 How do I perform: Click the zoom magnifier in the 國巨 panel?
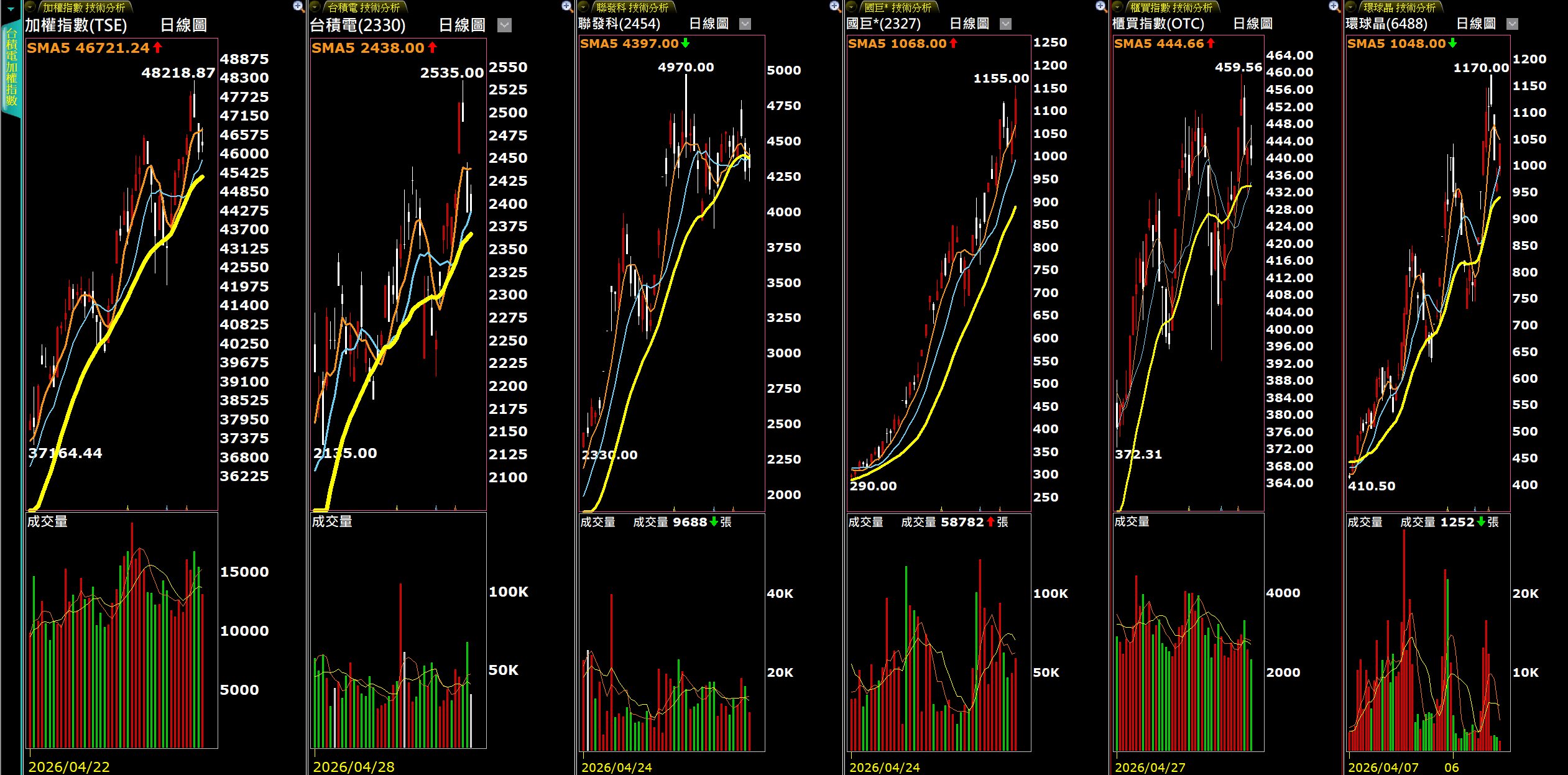click(x=1101, y=7)
